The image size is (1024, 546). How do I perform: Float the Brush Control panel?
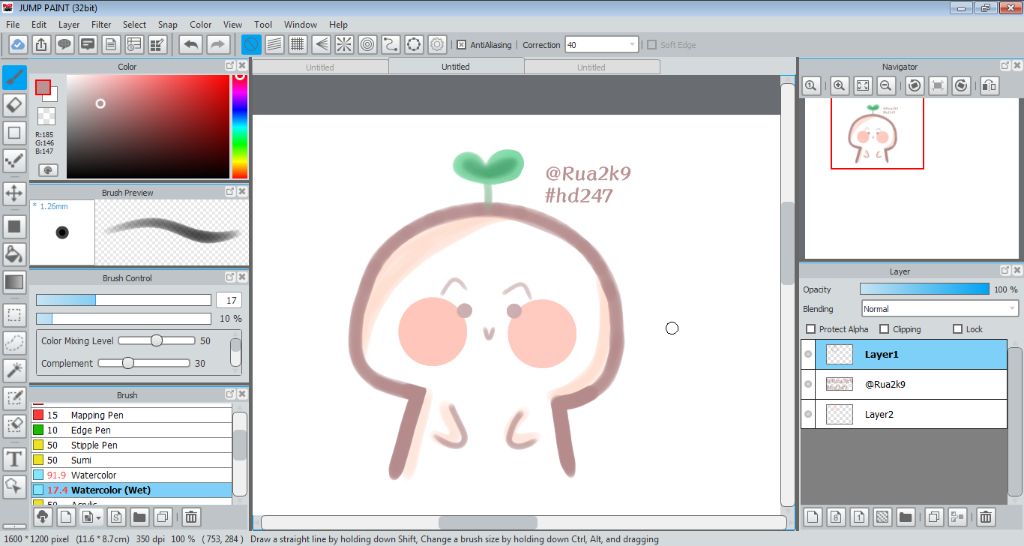tap(230, 277)
